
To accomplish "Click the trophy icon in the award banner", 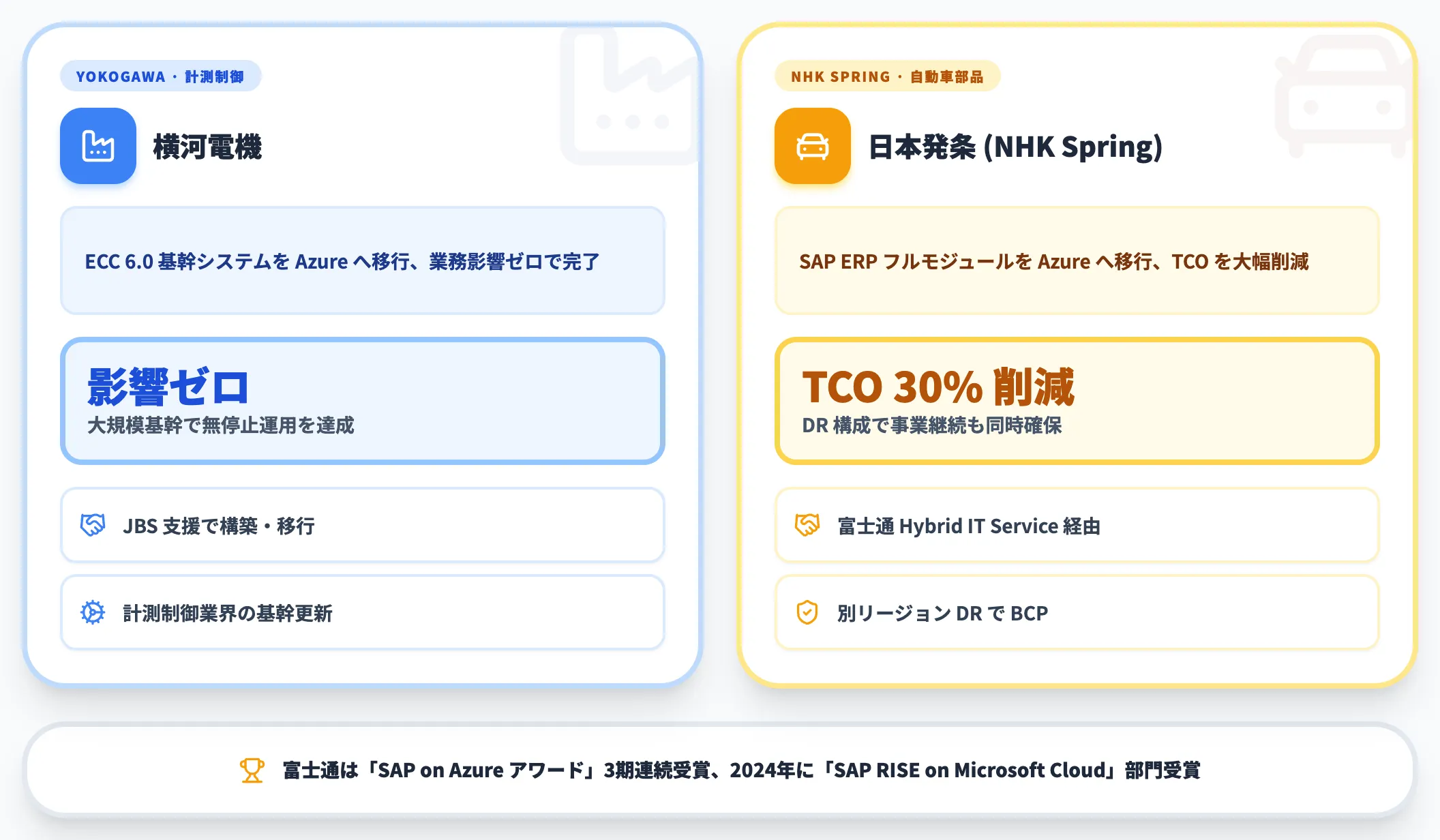I will [252, 770].
